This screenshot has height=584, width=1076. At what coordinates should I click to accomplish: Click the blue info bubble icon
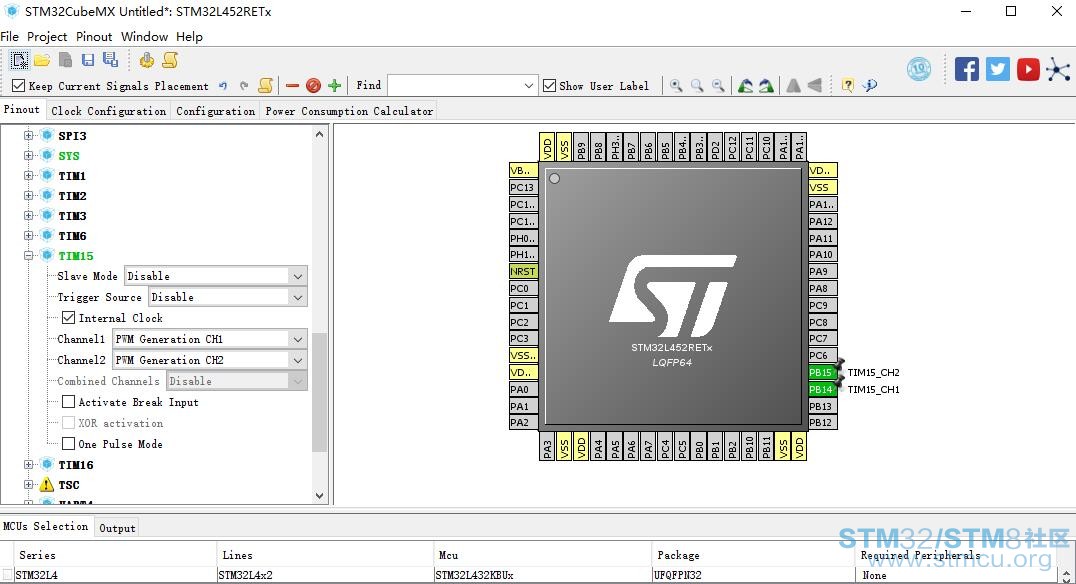click(870, 86)
